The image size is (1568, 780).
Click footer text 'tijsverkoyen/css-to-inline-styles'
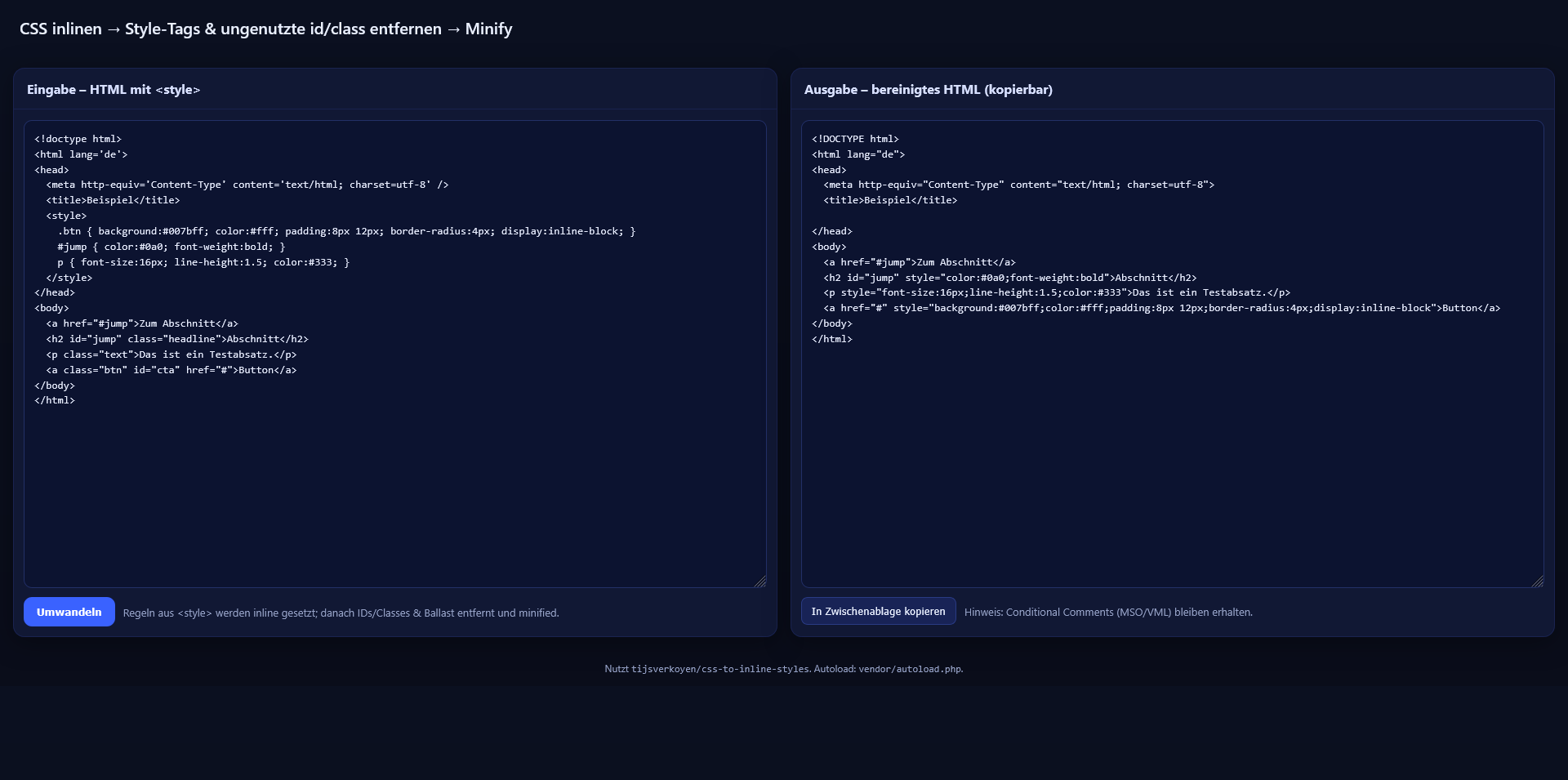(720, 669)
